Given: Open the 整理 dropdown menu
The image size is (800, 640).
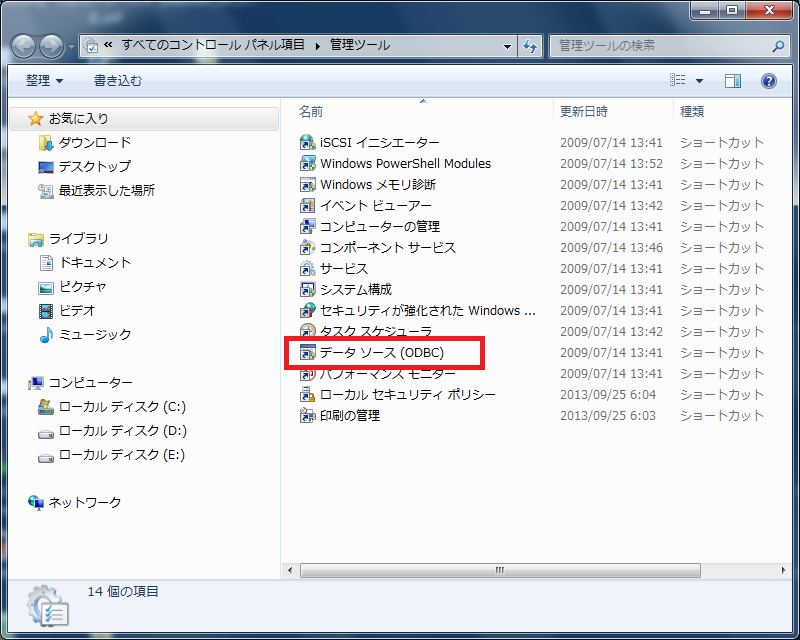Looking at the screenshot, I should (x=44, y=81).
